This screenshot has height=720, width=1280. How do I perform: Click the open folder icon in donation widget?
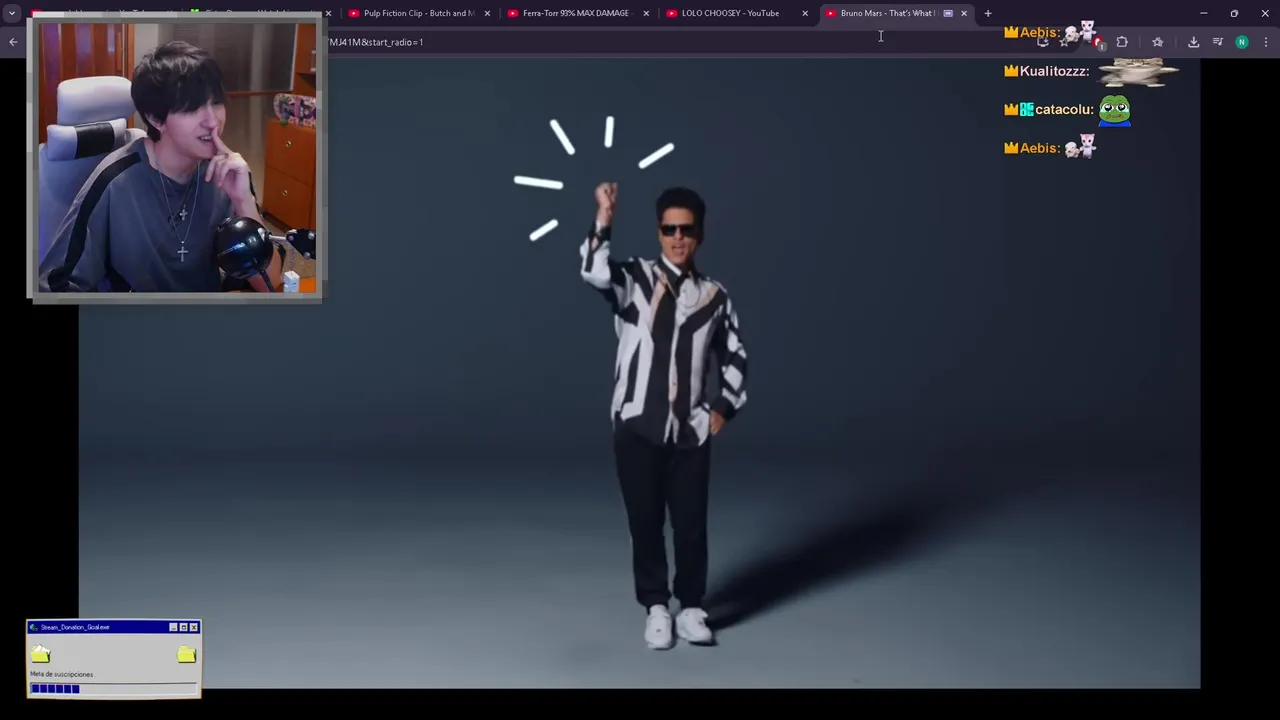click(41, 654)
